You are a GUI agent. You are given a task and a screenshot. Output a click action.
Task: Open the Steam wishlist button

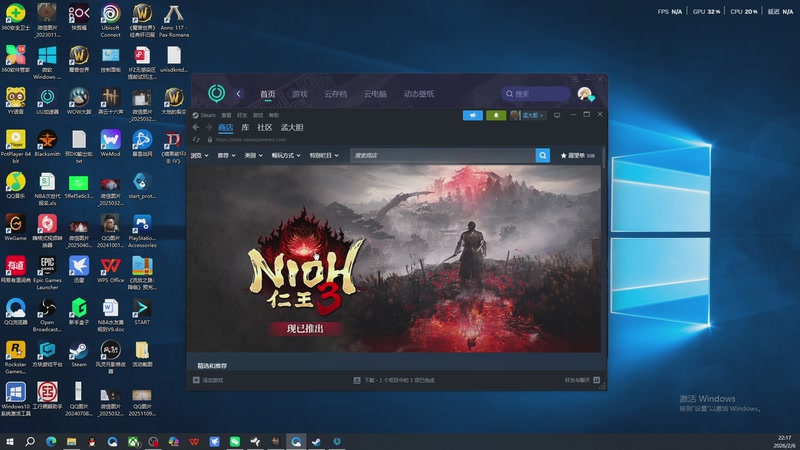click(x=578, y=155)
